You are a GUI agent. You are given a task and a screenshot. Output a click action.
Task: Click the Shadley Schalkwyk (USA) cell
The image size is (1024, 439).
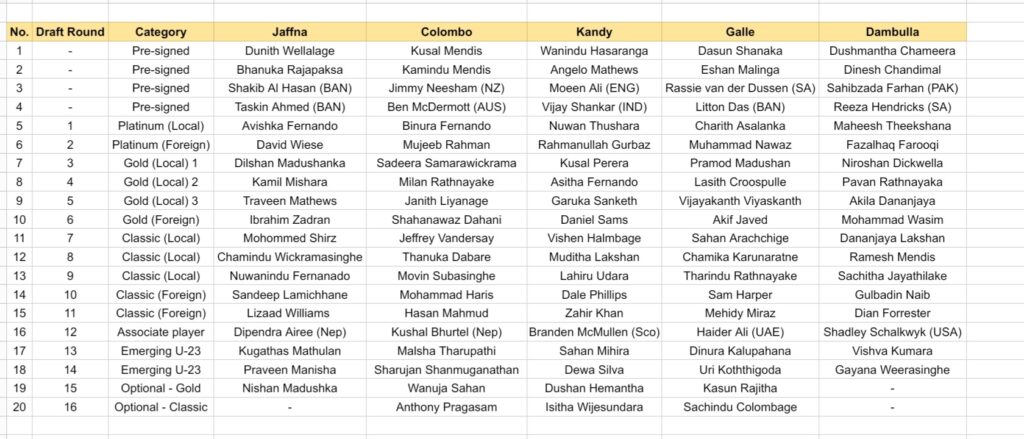click(893, 332)
